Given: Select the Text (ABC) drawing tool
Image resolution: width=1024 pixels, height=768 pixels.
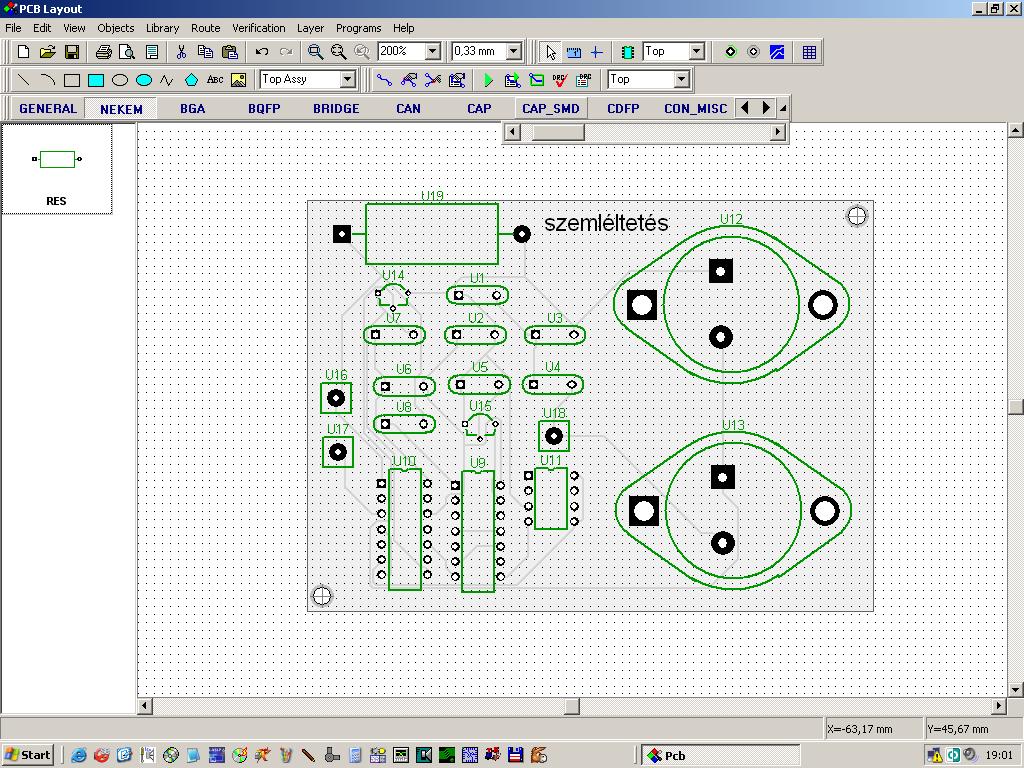Looking at the screenshot, I should point(215,80).
